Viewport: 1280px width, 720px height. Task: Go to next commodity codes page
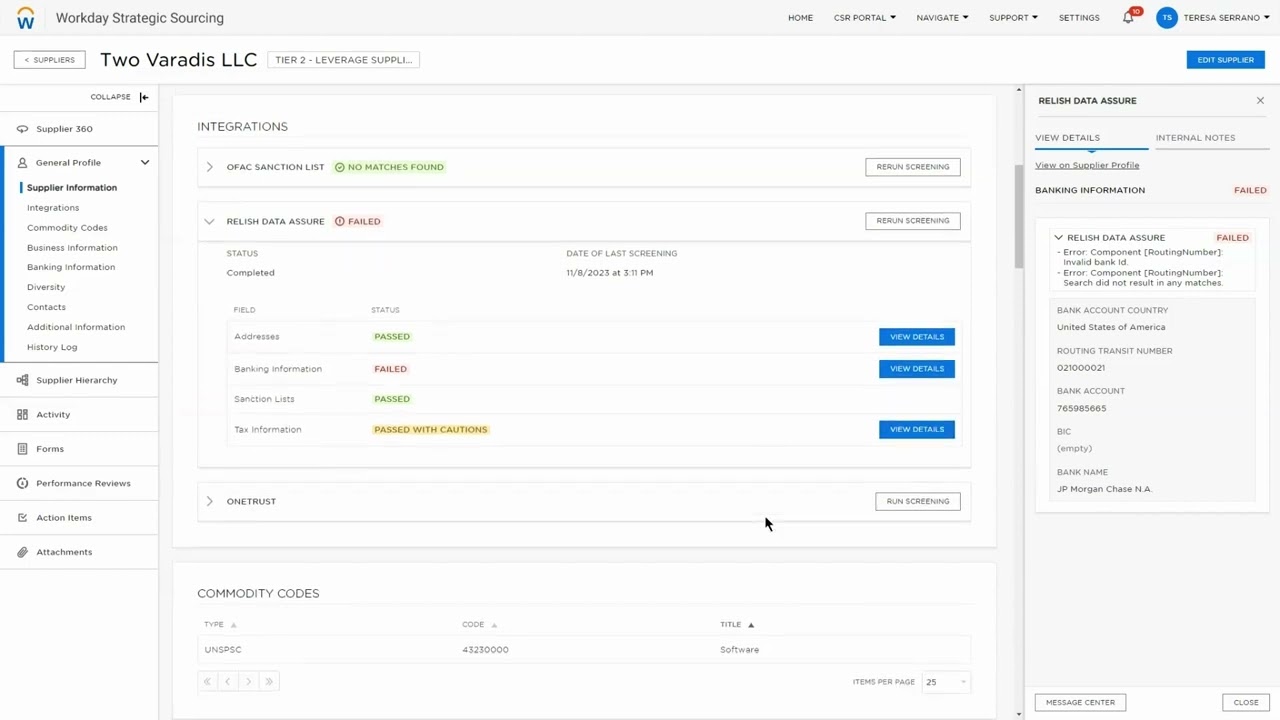[x=248, y=682]
